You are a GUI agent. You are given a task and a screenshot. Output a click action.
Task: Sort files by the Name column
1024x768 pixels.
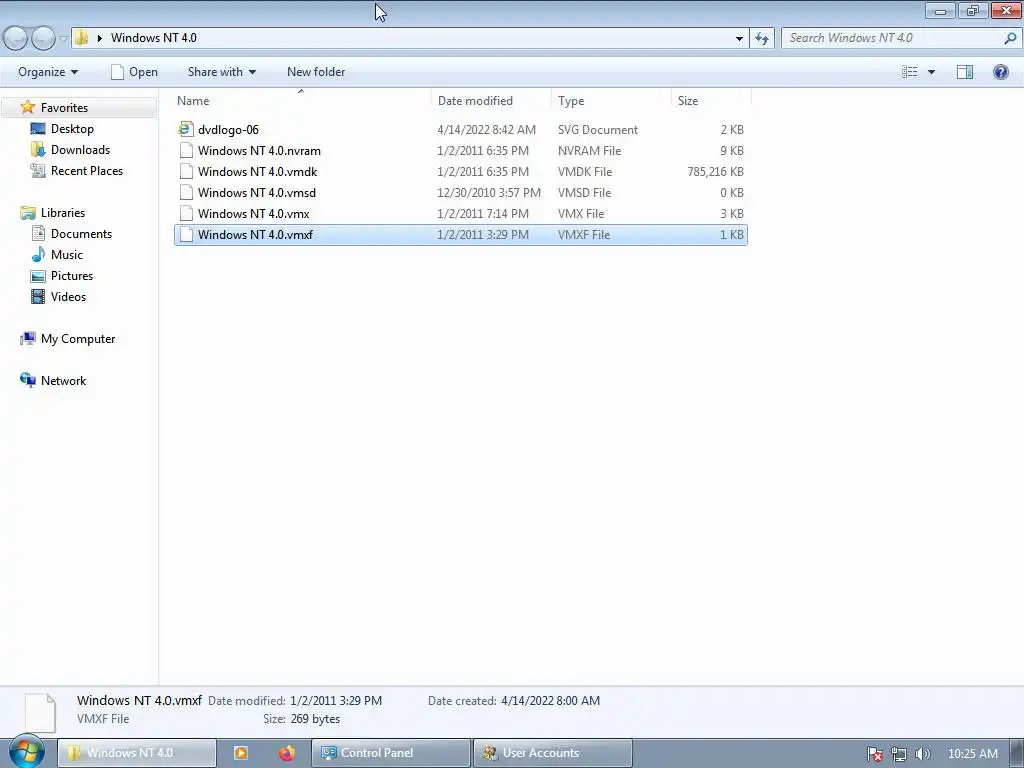[301, 101]
